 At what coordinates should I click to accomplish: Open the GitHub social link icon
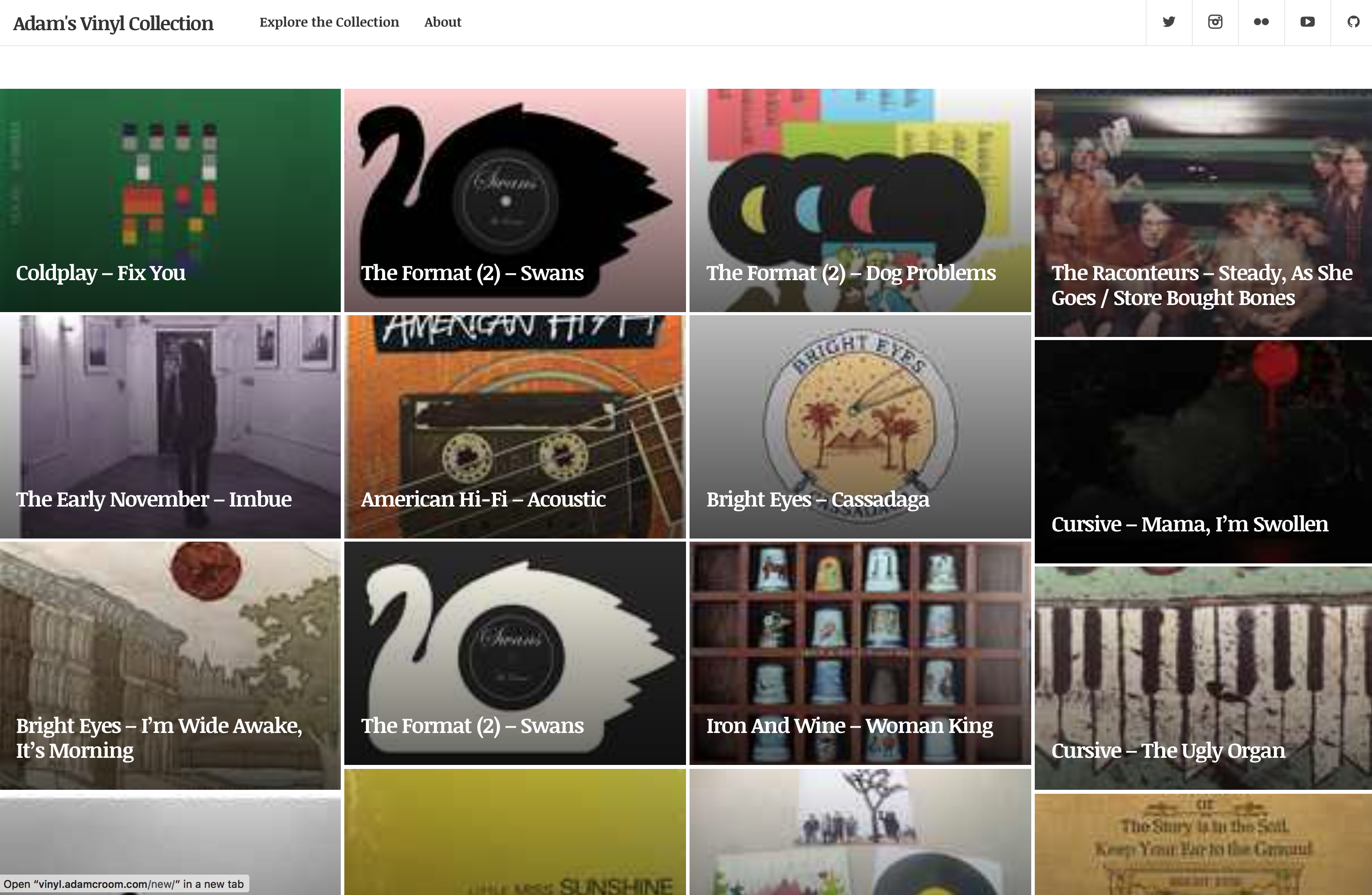pyautogui.click(x=1352, y=22)
